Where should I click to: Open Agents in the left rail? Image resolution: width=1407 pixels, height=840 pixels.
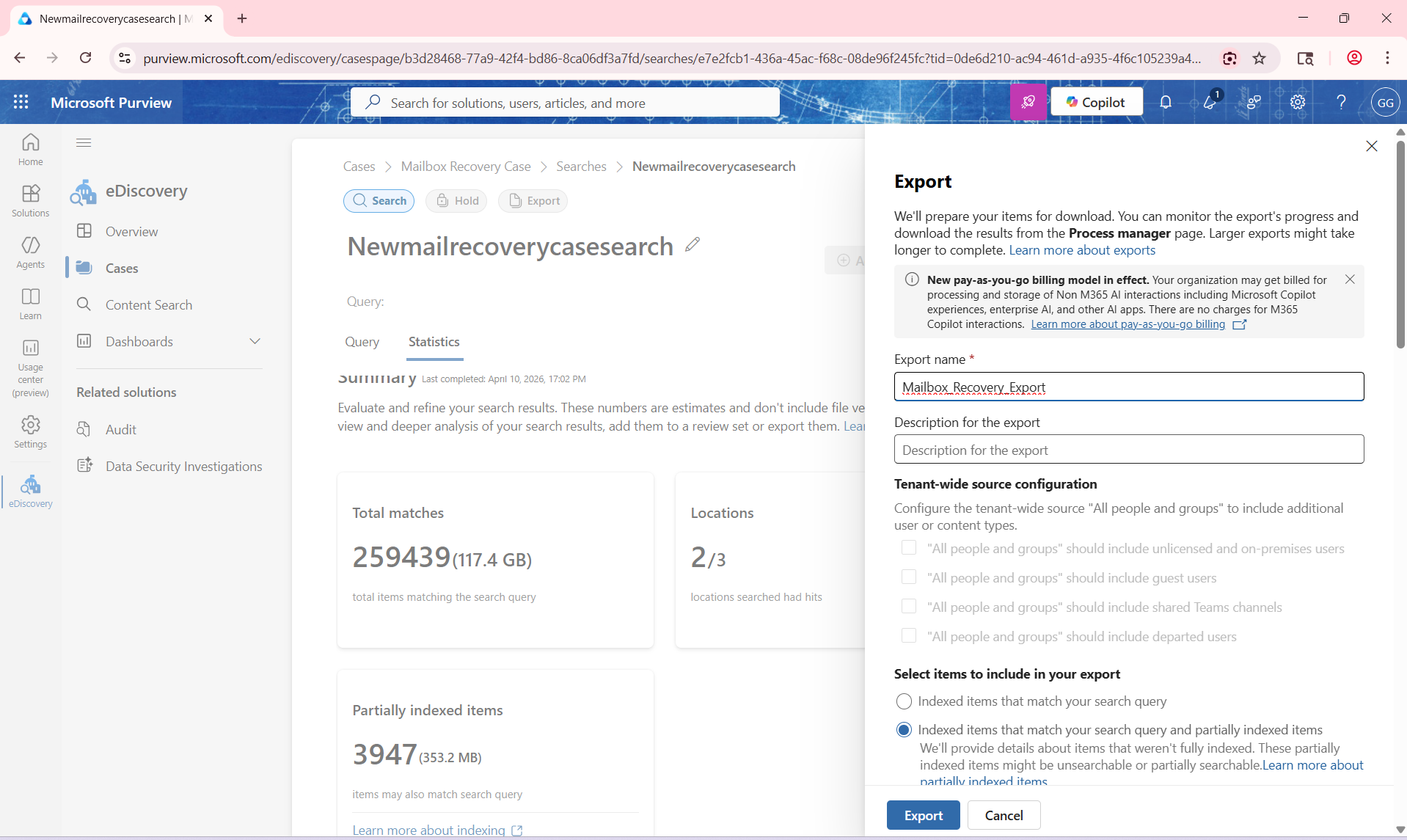tap(30, 252)
